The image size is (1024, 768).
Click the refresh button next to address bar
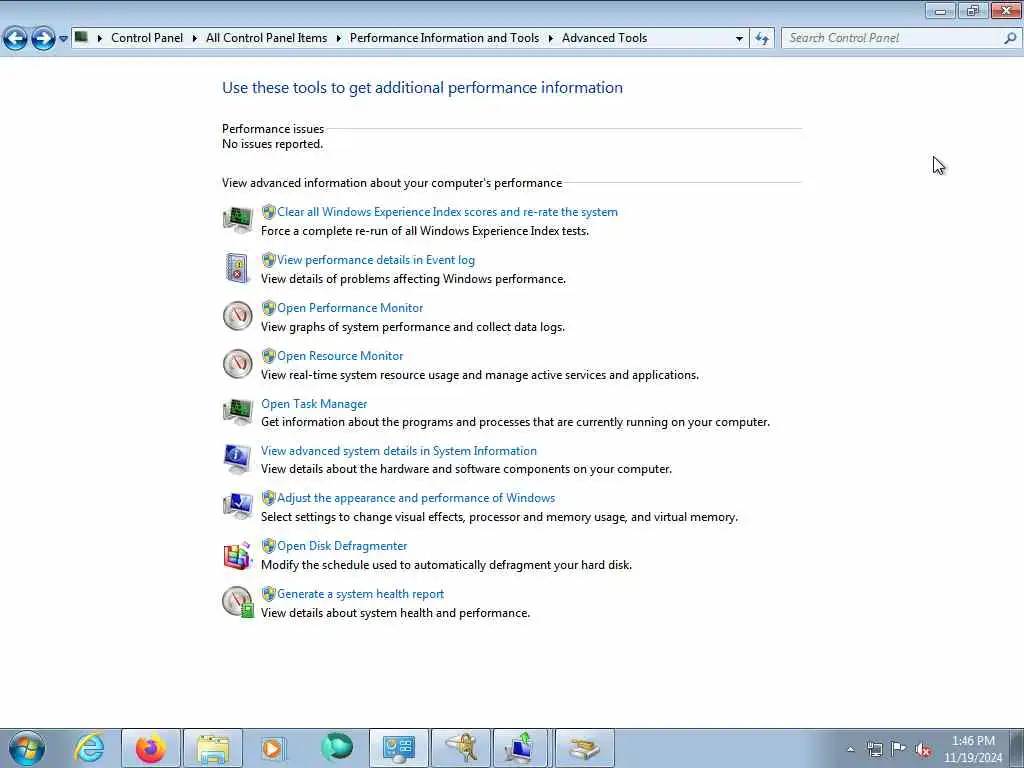click(x=761, y=39)
